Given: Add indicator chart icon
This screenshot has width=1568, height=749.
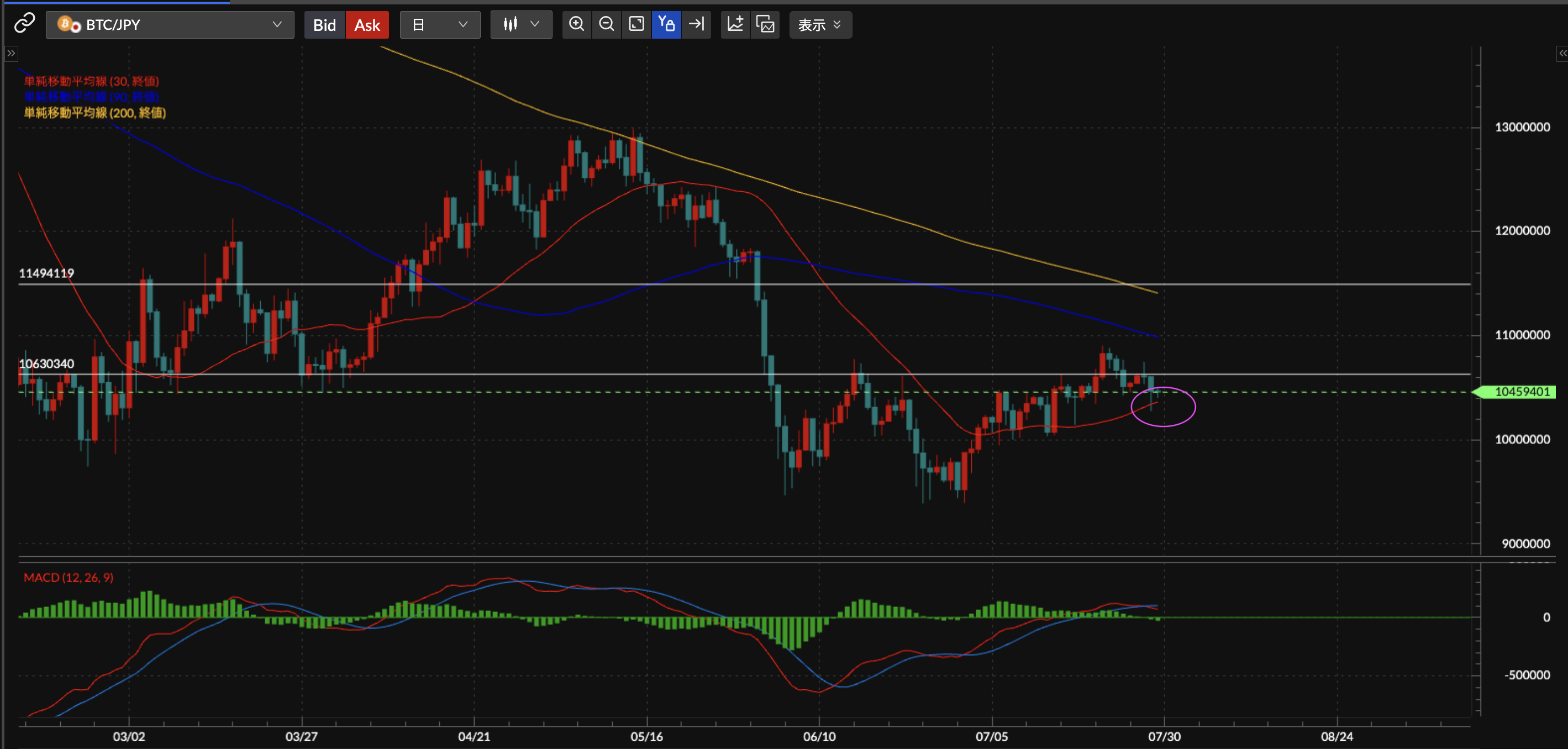Looking at the screenshot, I should pyautogui.click(x=735, y=24).
